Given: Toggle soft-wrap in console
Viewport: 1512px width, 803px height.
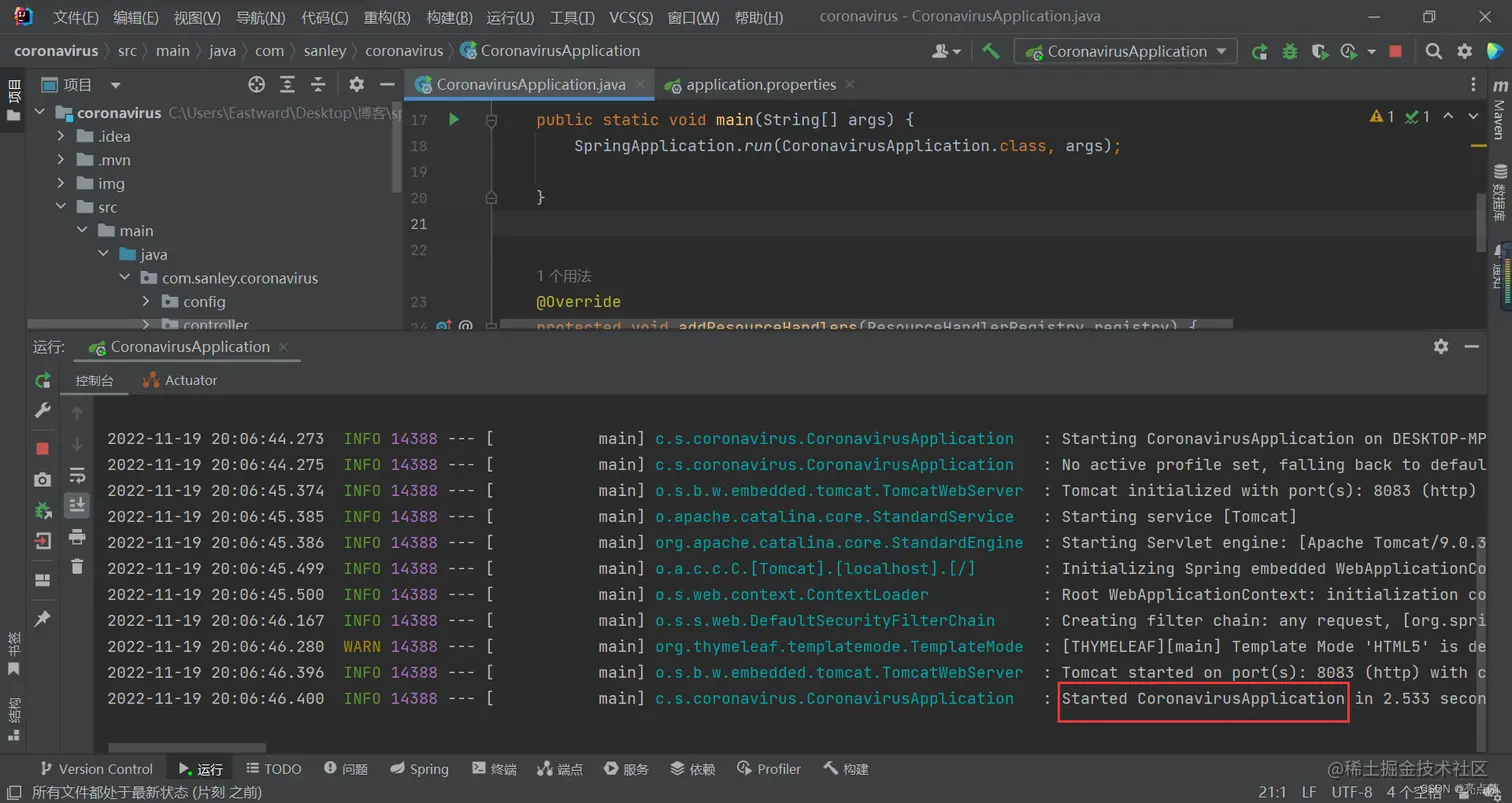Looking at the screenshot, I should tap(77, 475).
